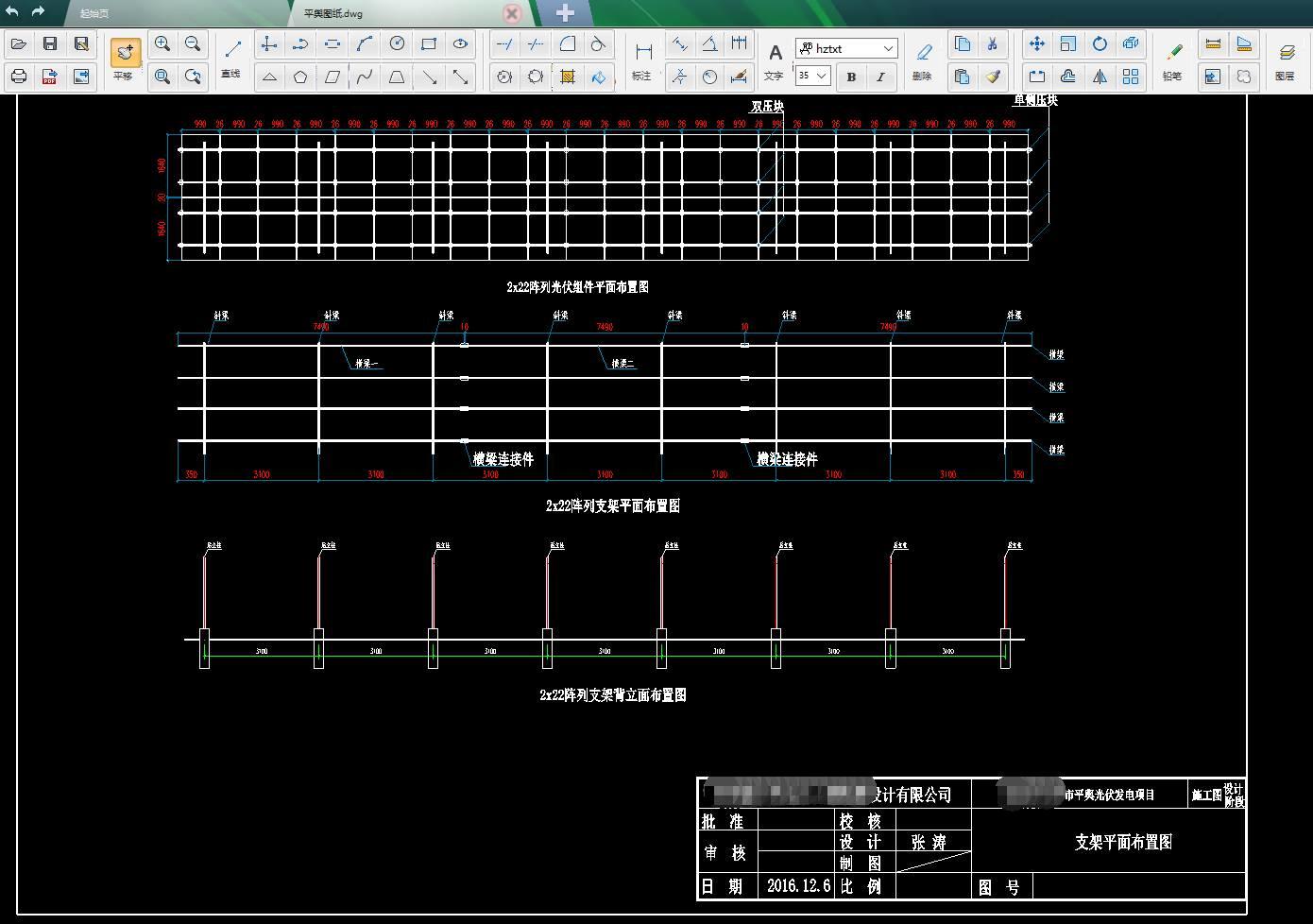Click the rotate tool icon
This screenshot has width=1313, height=924.
tap(1100, 44)
